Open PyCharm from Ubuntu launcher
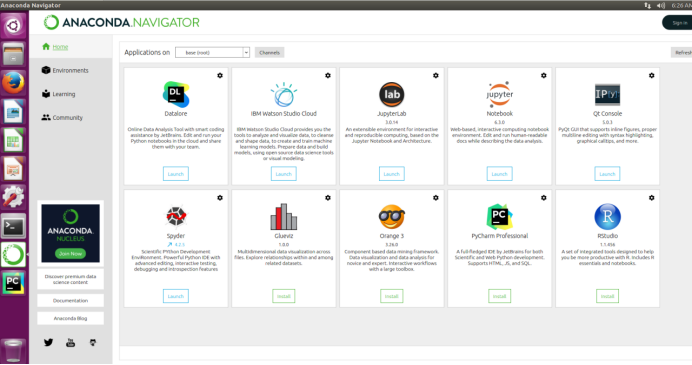The image size is (692, 365). pyautogui.click(x=13, y=283)
